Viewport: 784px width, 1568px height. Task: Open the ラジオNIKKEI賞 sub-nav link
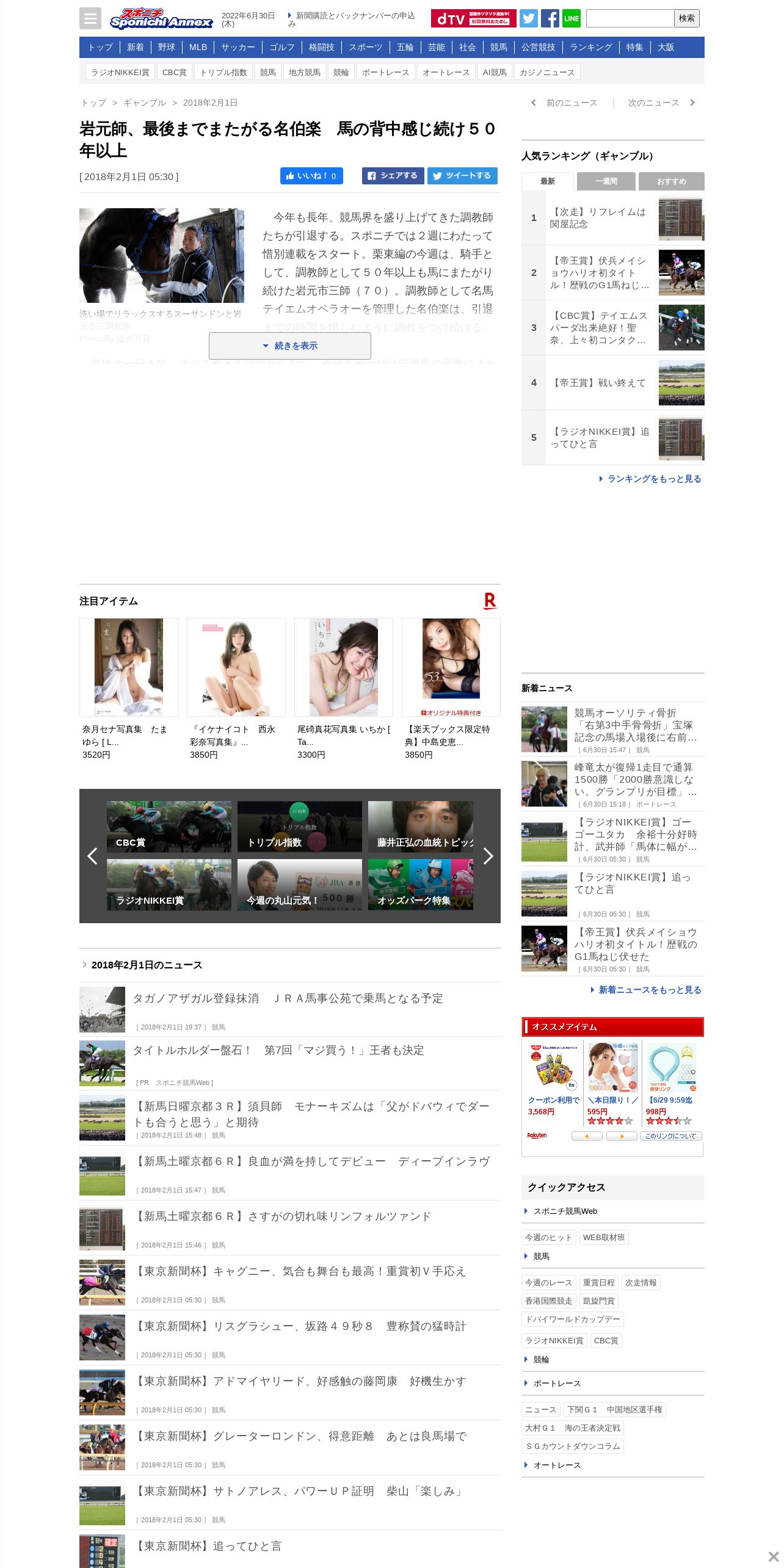coord(120,72)
